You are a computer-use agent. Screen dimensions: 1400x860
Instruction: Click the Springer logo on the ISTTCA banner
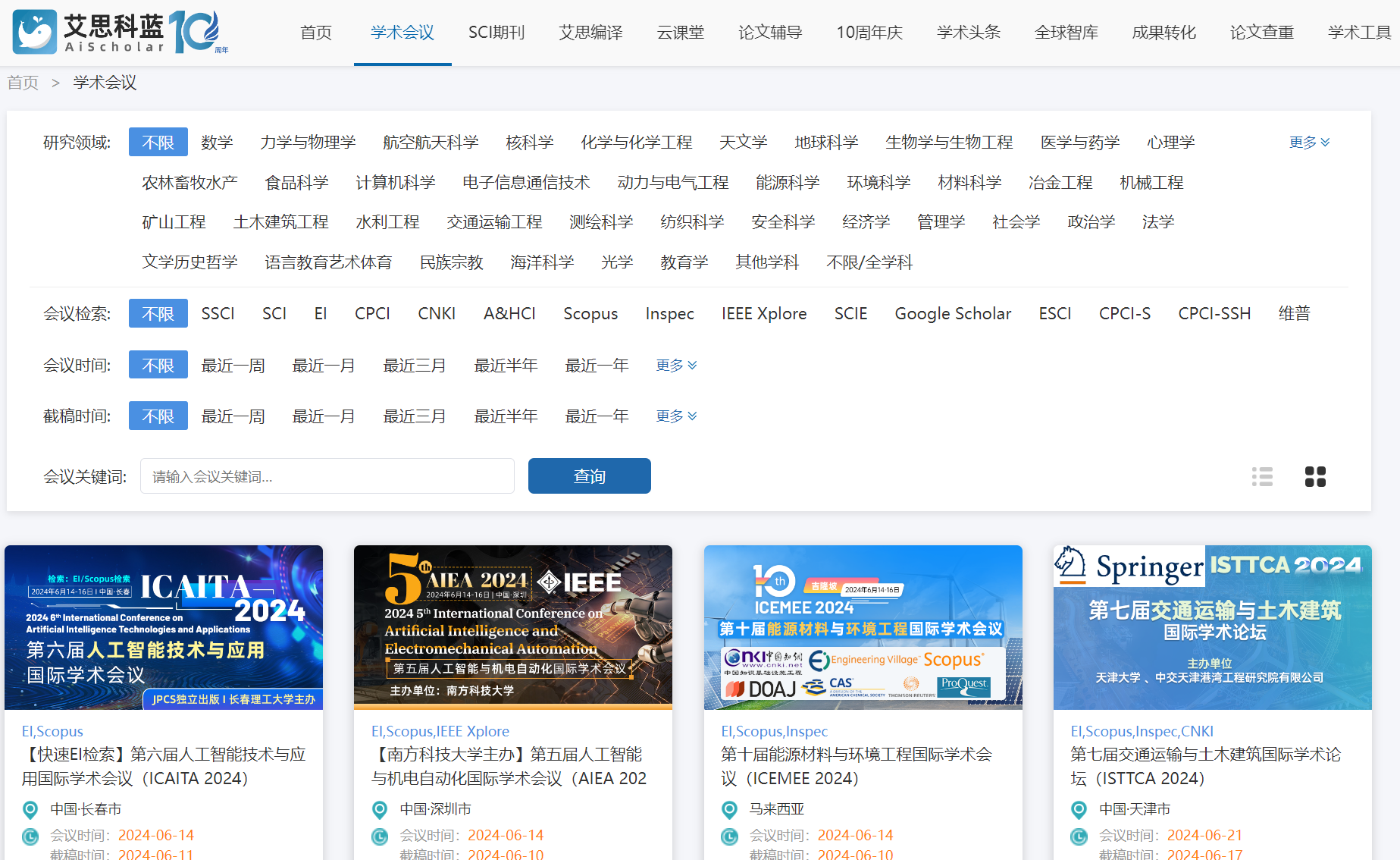click(x=1129, y=567)
